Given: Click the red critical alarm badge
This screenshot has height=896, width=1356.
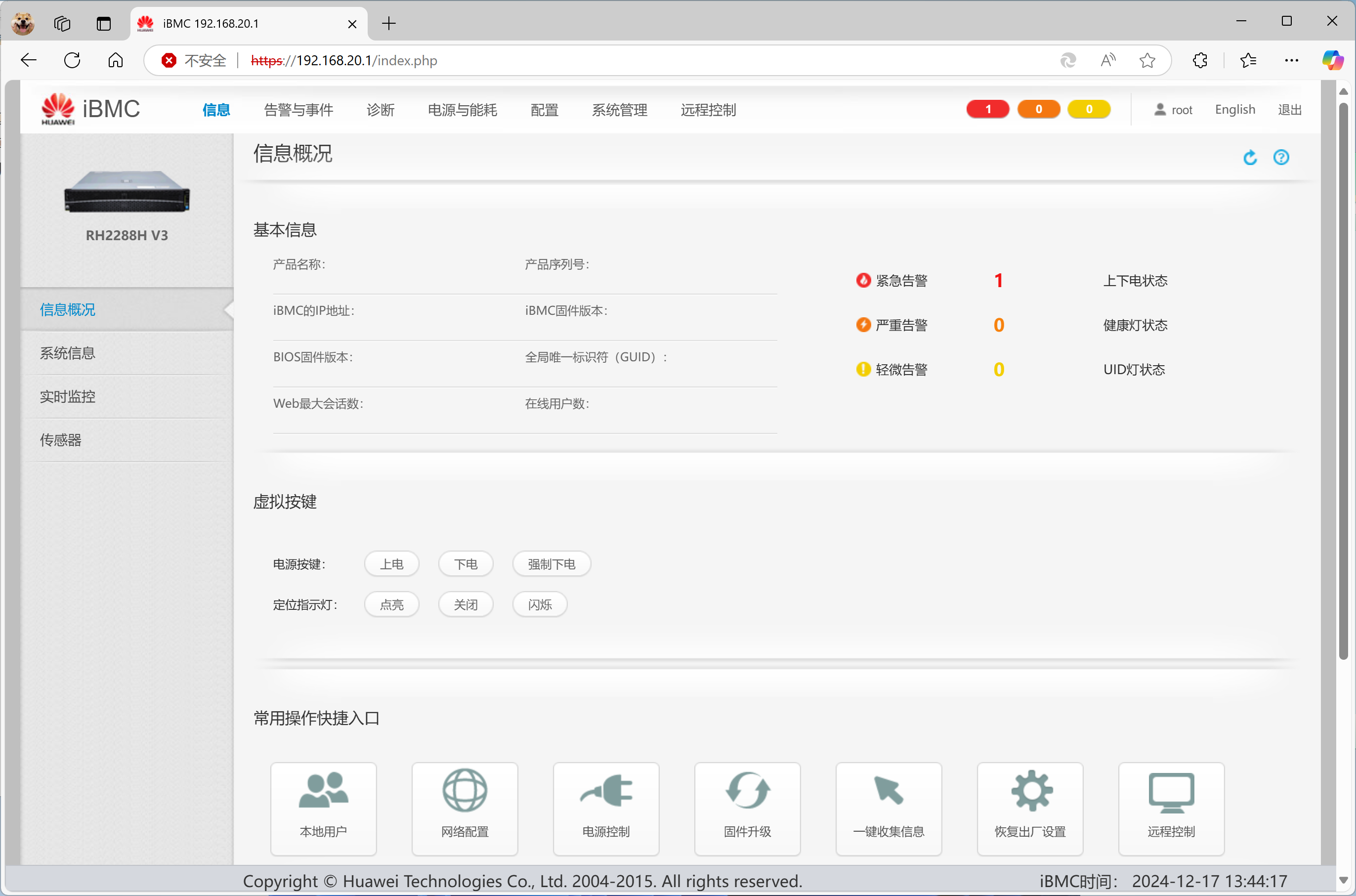Looking at the screenshot, I should point(987,109).
